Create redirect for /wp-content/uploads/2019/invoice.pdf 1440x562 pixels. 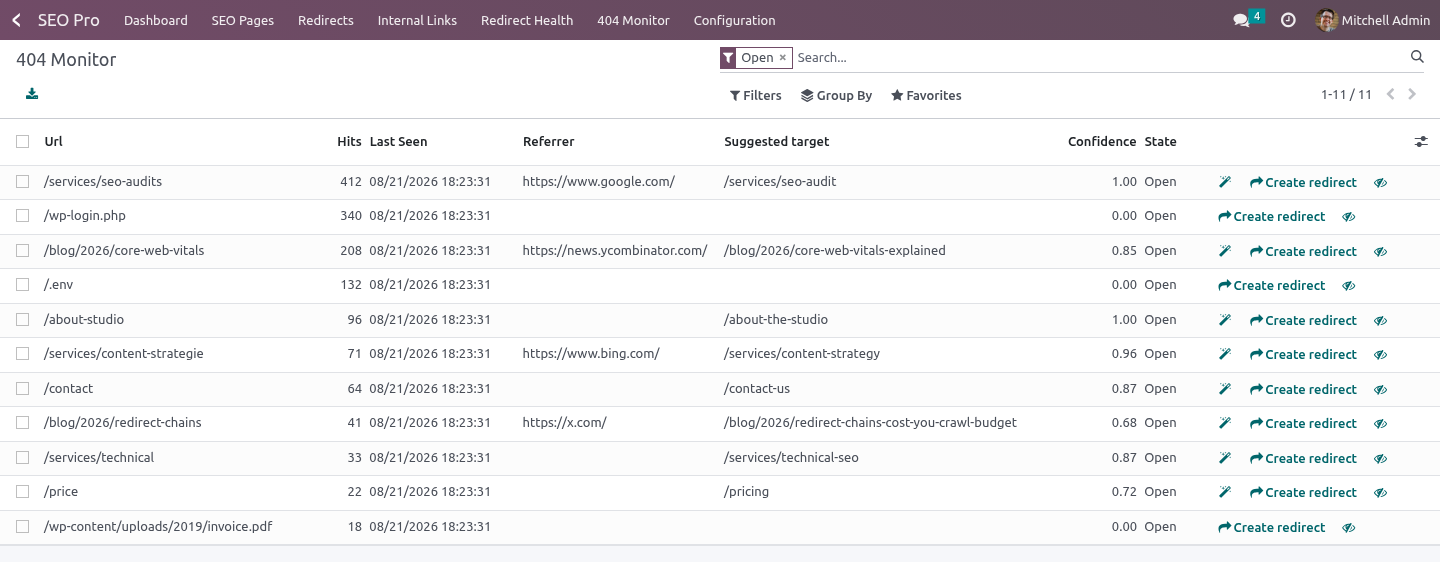pos(1271,527)
